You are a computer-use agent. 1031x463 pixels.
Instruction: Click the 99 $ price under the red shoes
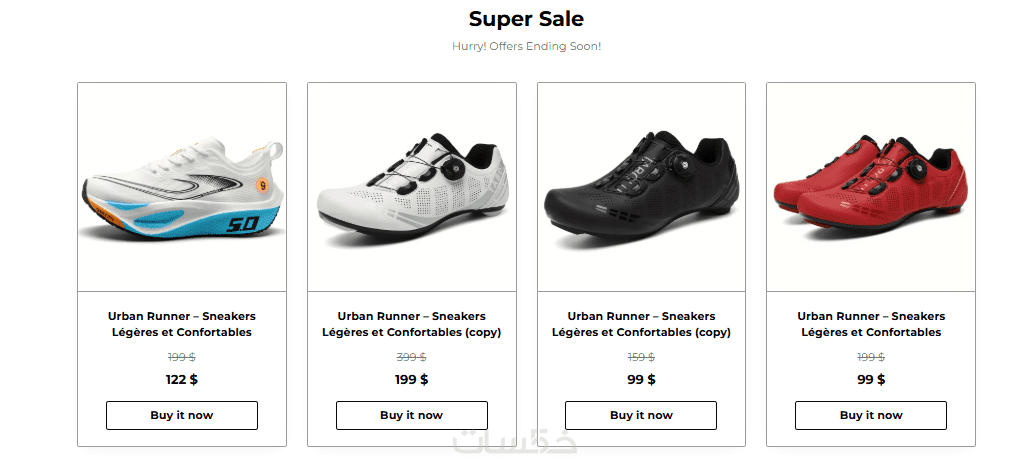point(870,379)
